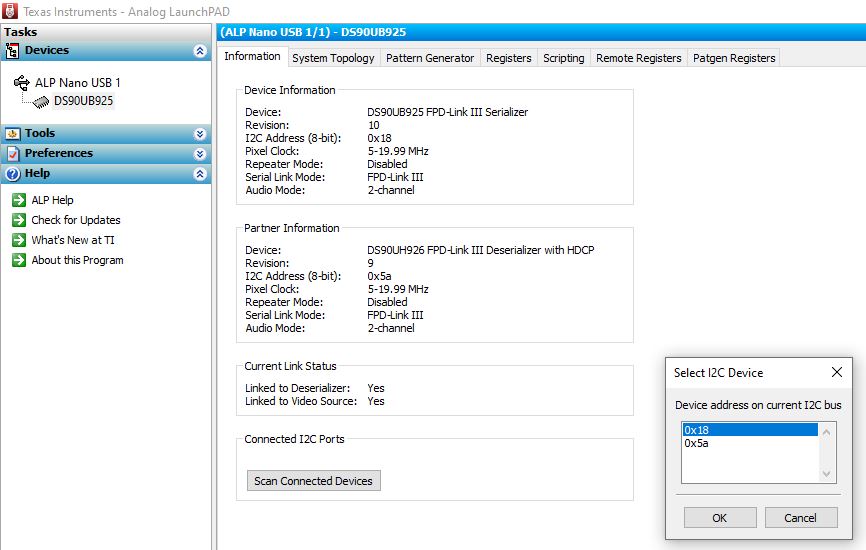The width and height of the screenshot is (866, 550).
Task: Open the Patgen Registers tab
Action: [x=734, y=58]
